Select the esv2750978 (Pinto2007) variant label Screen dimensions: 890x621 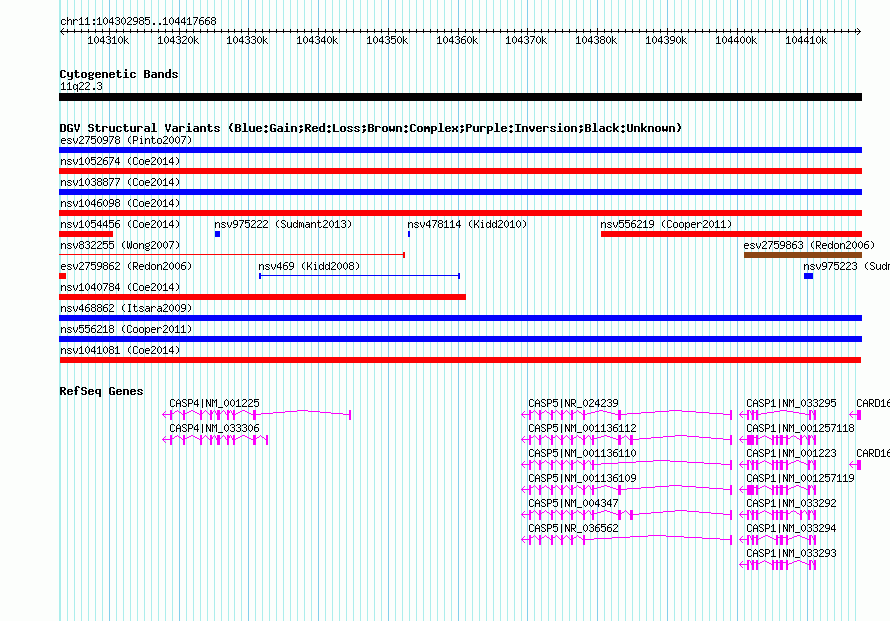pos(126,140)
